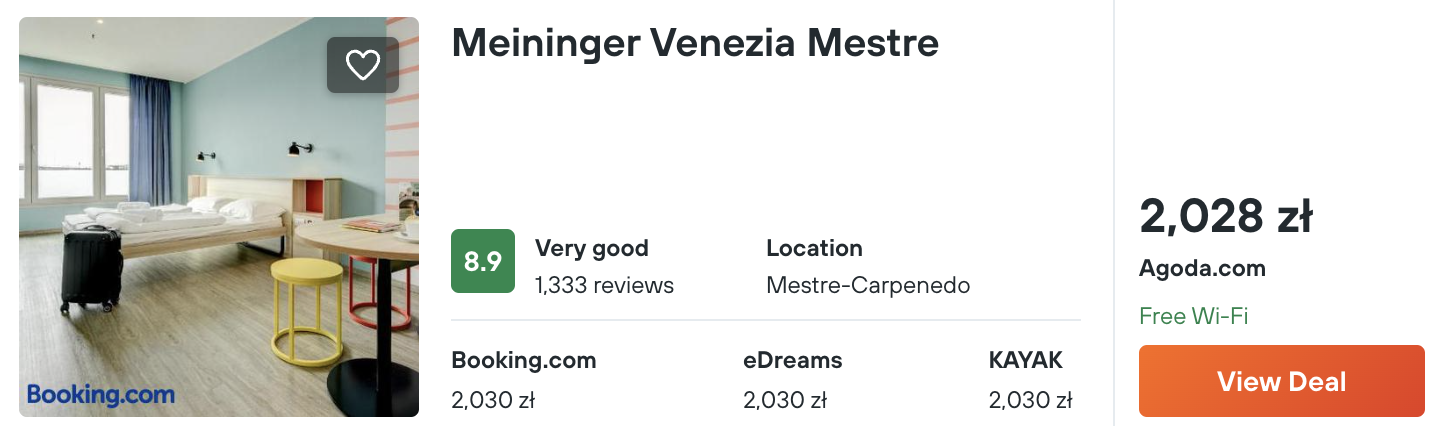1446x426 pixels.
Task: Select the eDreams 2,030 zł price
Action: point(785,400)
